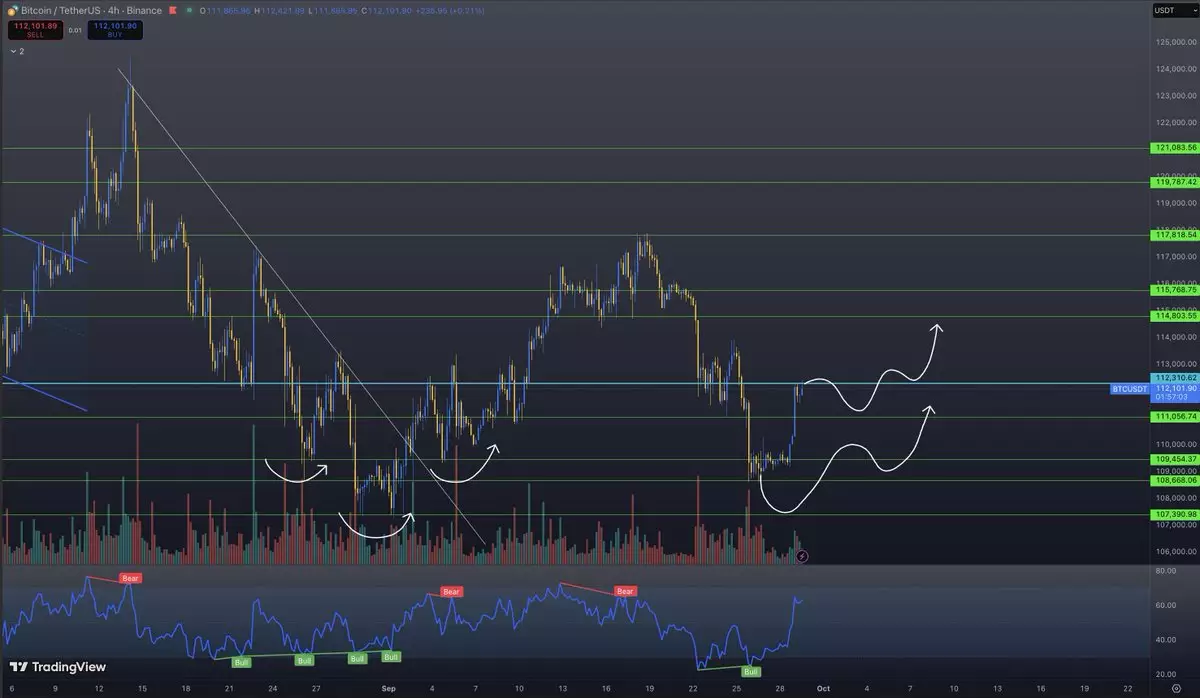
Task: Select the 107,390.98 green price level label
Action: pyautogui.click(x=1176, y=515)
